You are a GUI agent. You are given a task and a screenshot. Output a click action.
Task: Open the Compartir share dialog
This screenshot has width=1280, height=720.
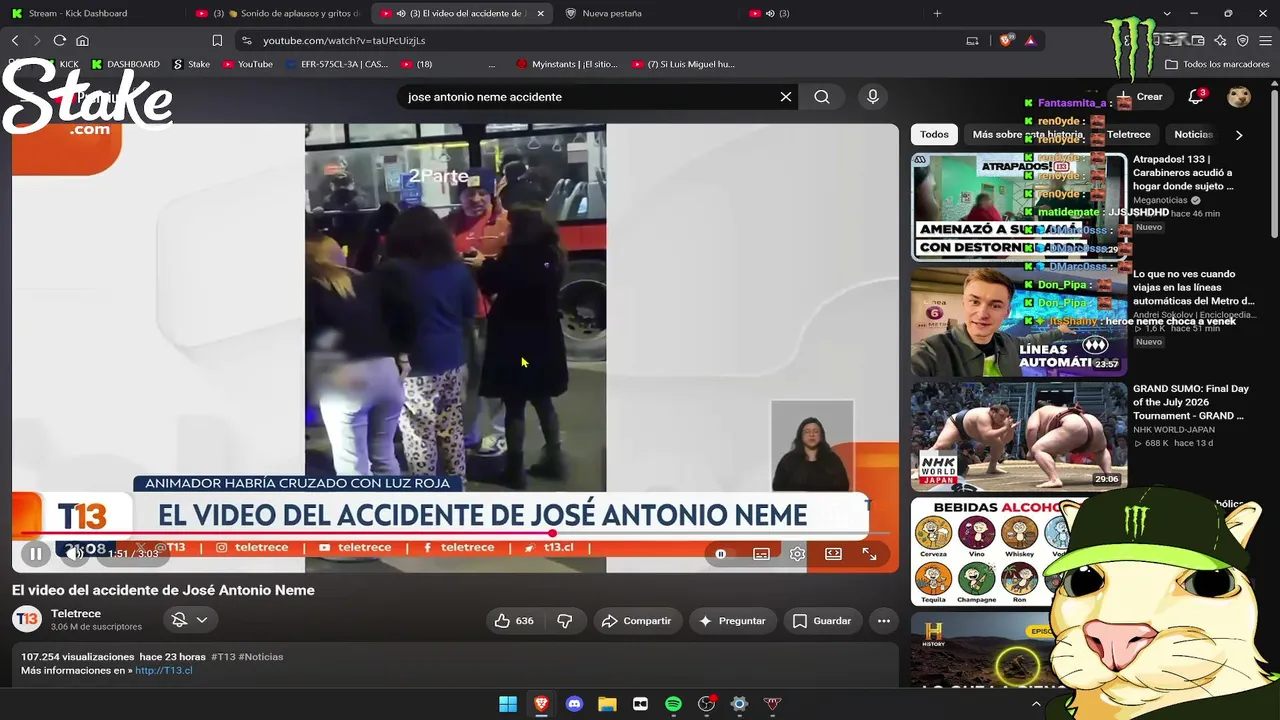point(636,621)
